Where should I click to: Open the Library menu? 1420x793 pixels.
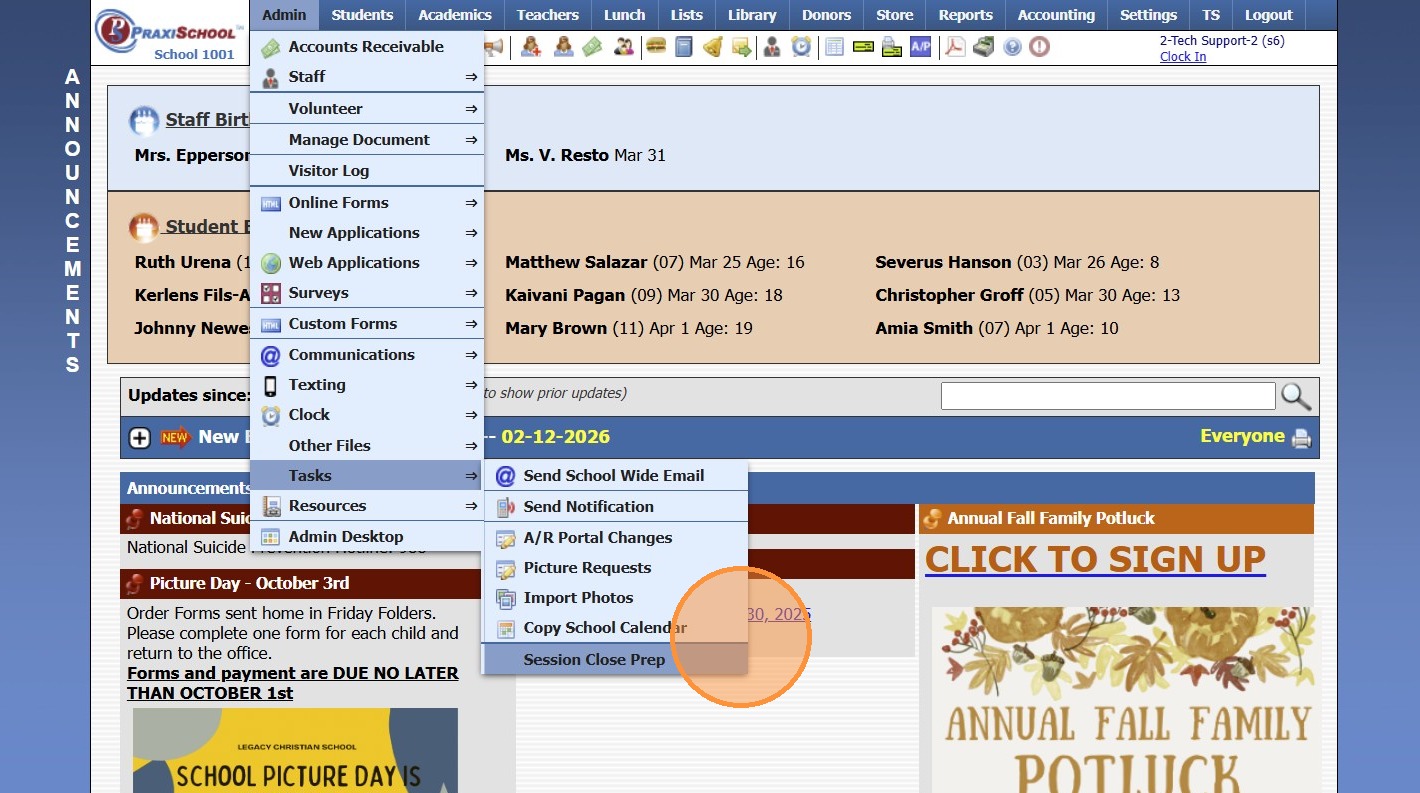pos(752,15)
